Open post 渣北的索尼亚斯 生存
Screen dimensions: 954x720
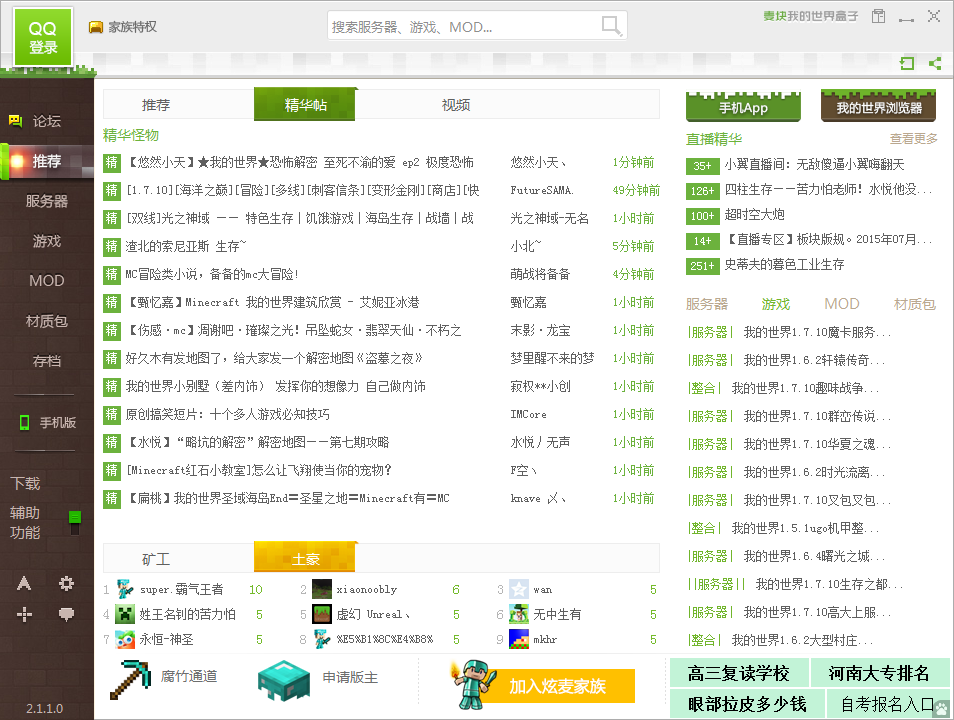[186, 246]
